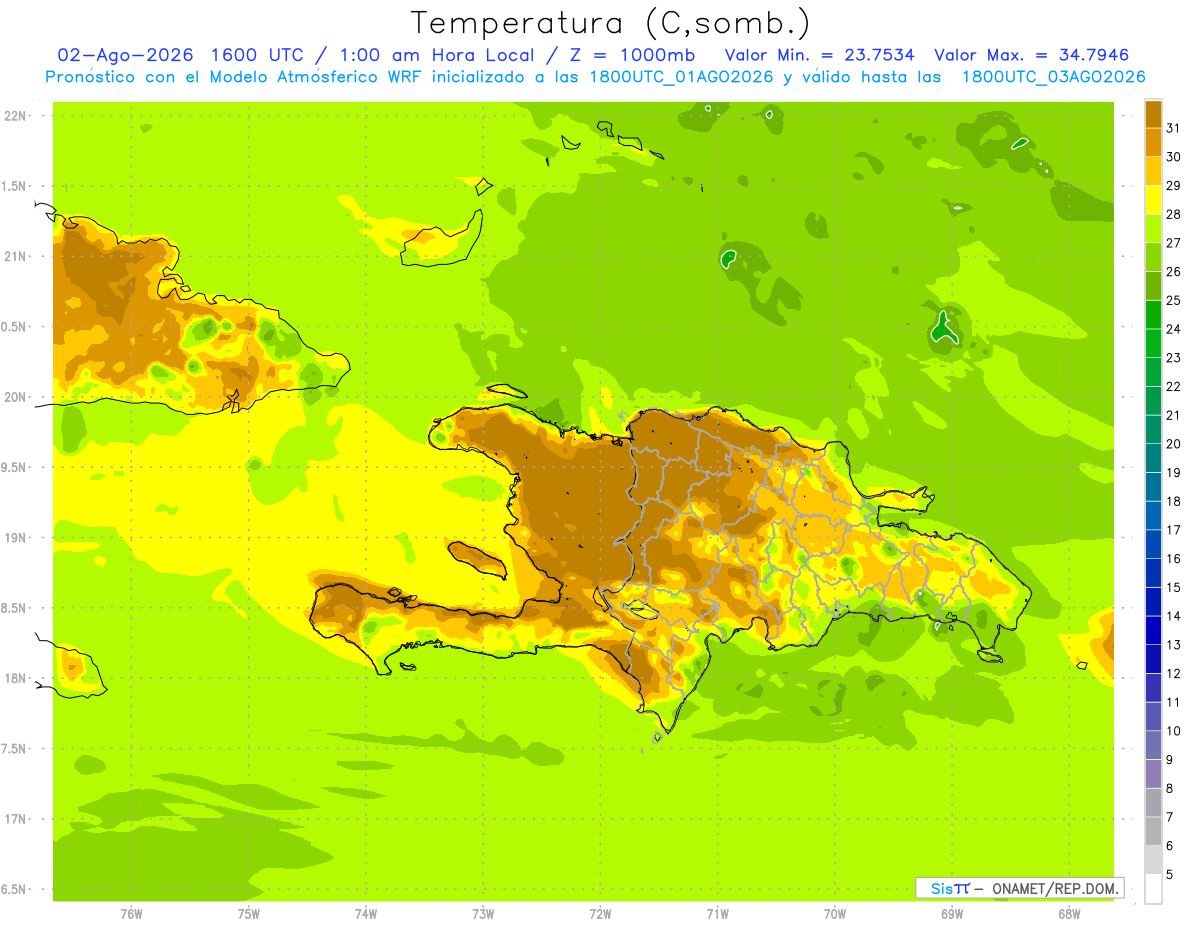Pick the green legend swatch between 24 and 25

tap(1153, 315)
